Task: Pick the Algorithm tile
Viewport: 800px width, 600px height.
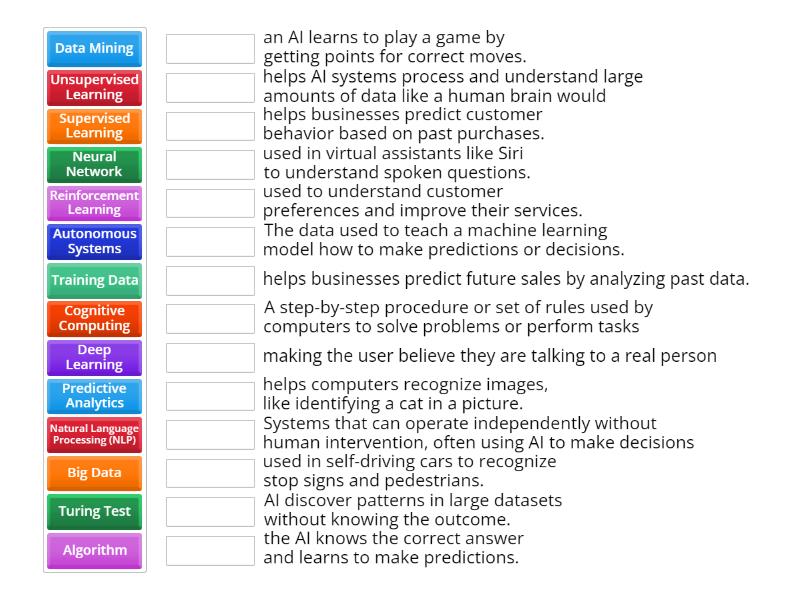Action: click(94, 550)
